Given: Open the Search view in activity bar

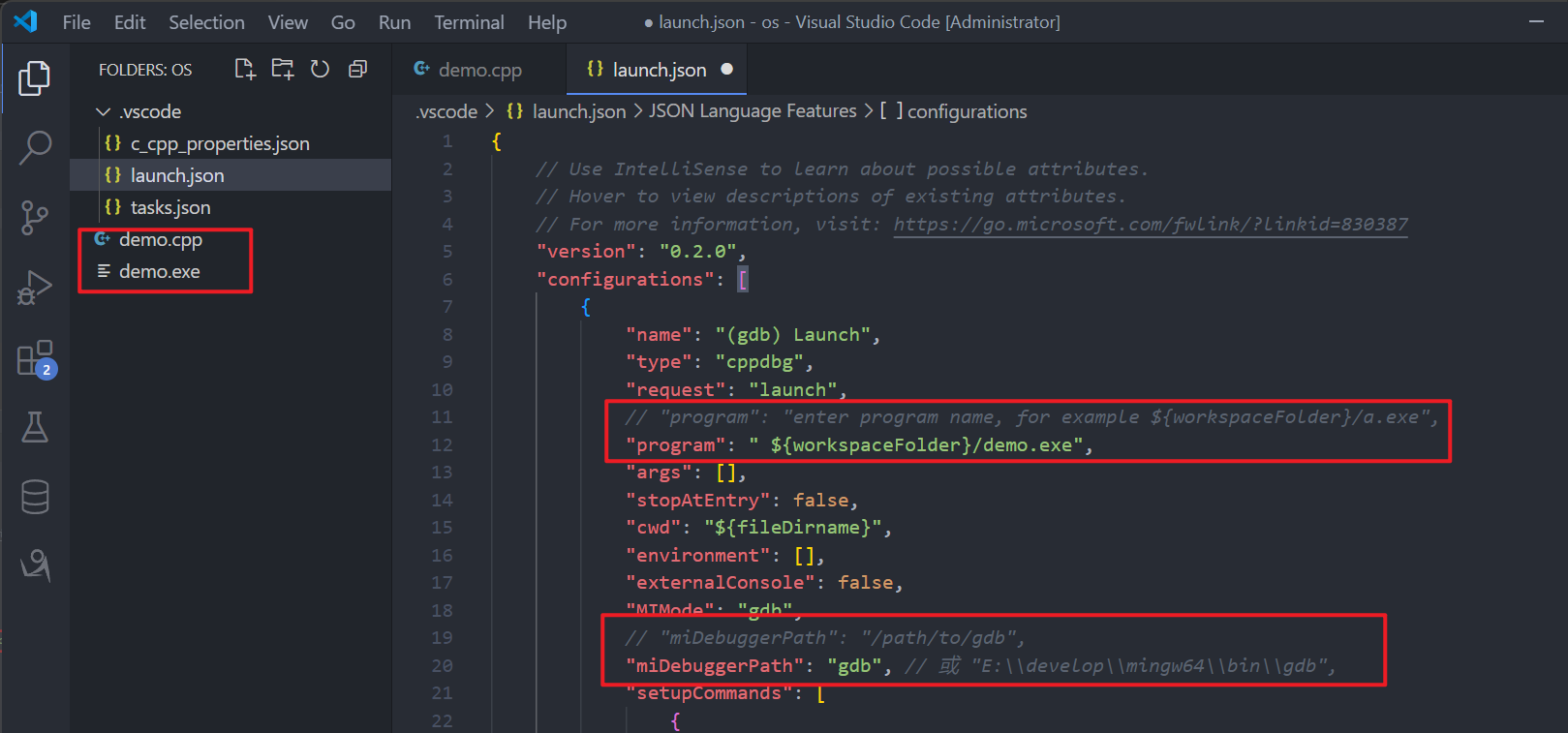Looking at the screenshot, I should (x=35, y=148).
